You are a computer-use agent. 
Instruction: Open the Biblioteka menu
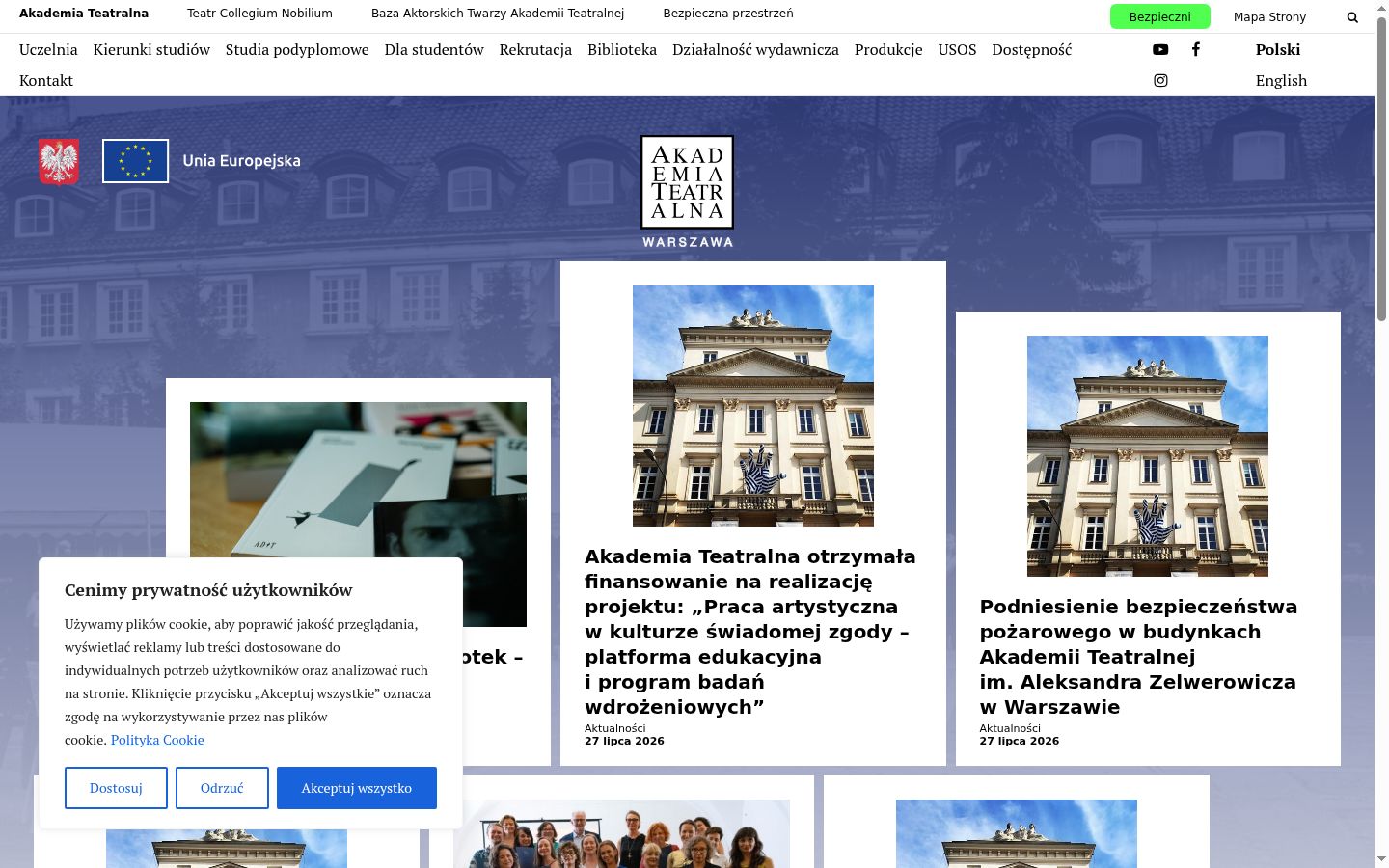(622, 49)
